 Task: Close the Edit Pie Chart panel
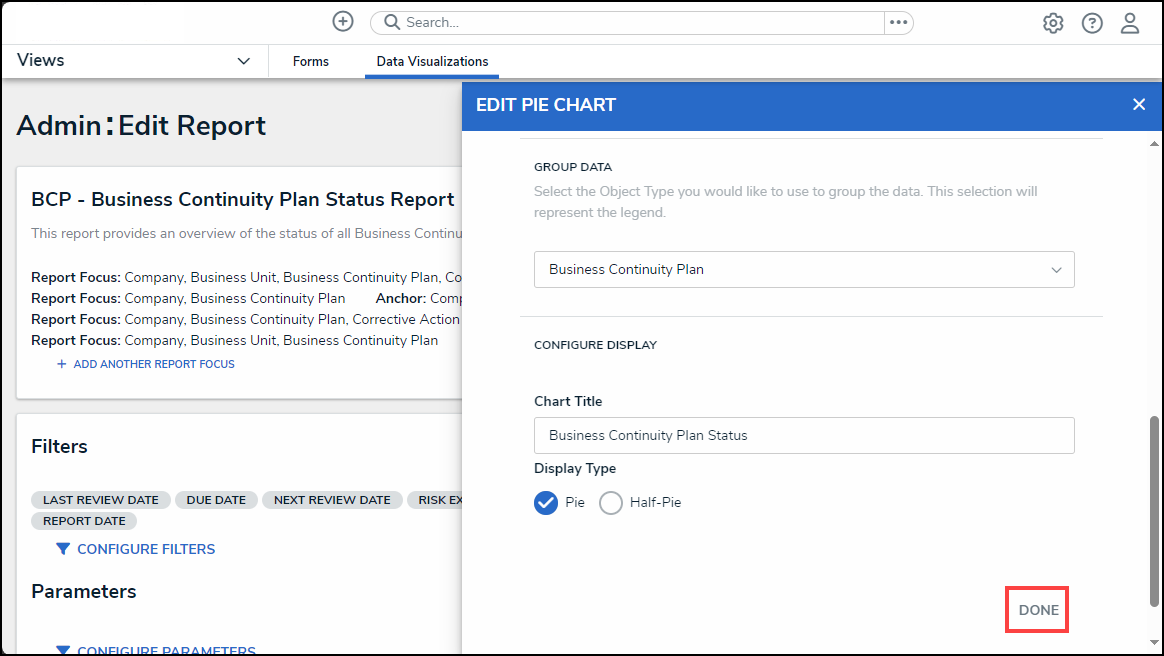[x=1138, y=104]
